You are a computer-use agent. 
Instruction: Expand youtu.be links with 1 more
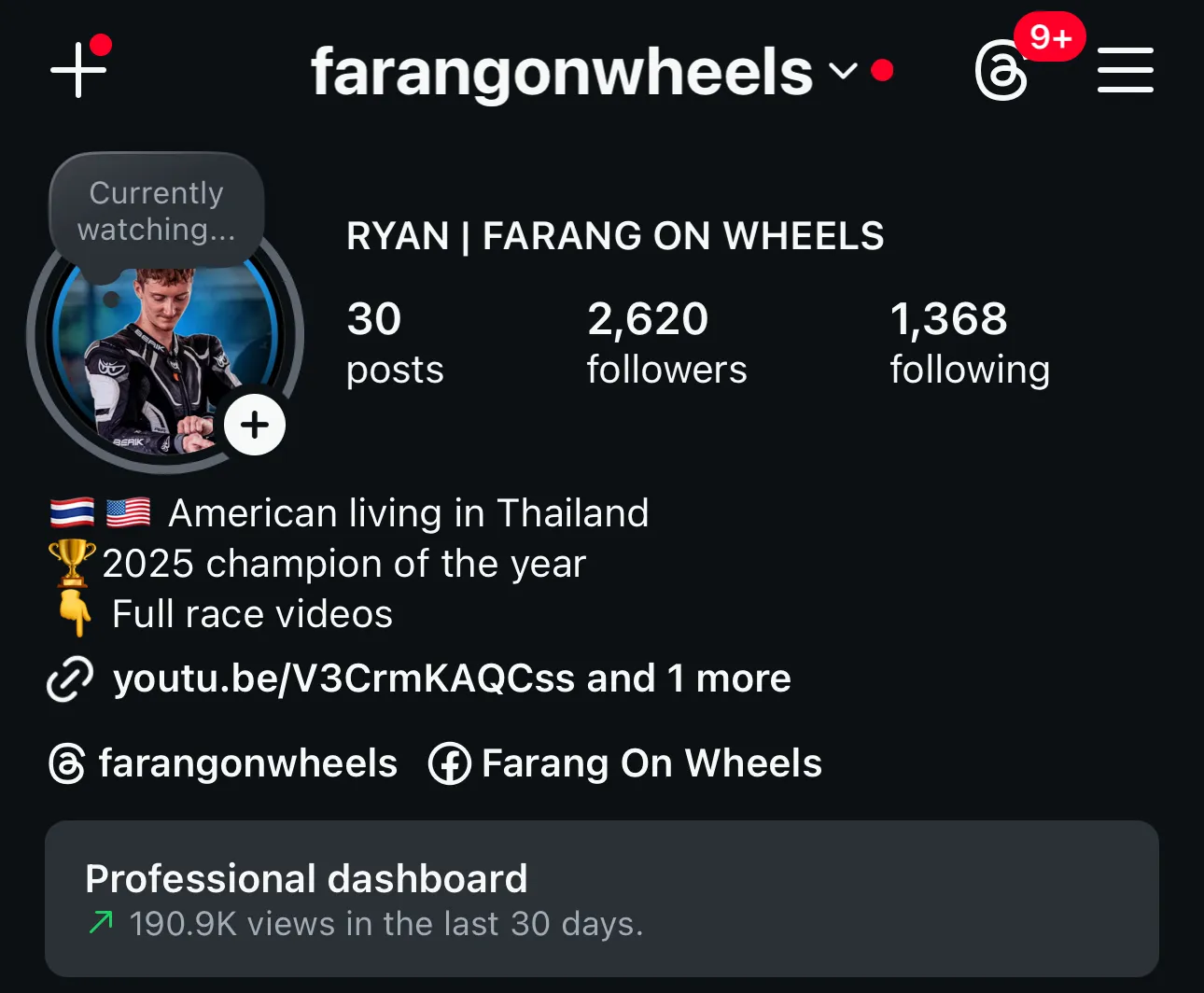(x=452, y=678)
